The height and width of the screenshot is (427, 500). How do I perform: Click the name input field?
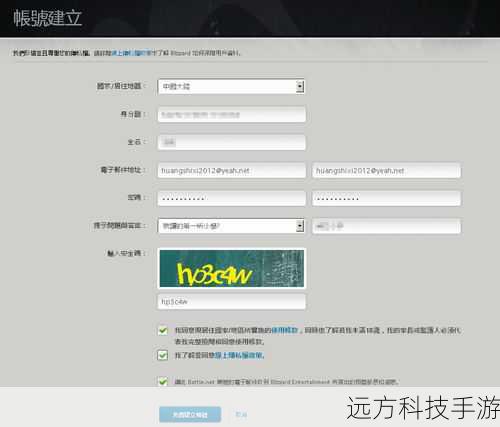click(x=231, y=142)
